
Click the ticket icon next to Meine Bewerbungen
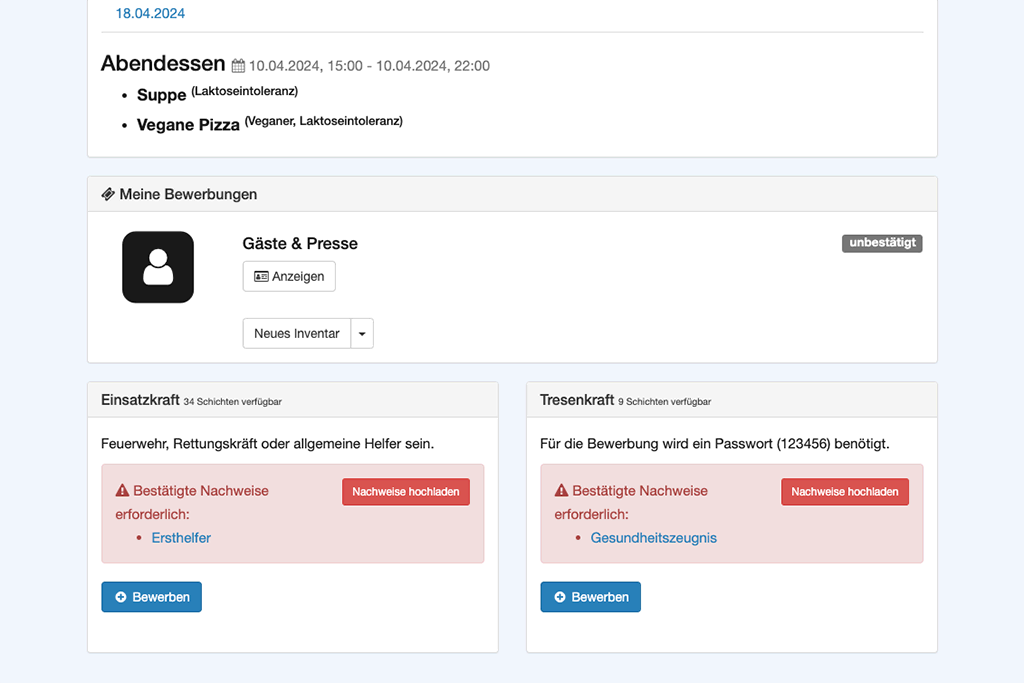[108, 194]
